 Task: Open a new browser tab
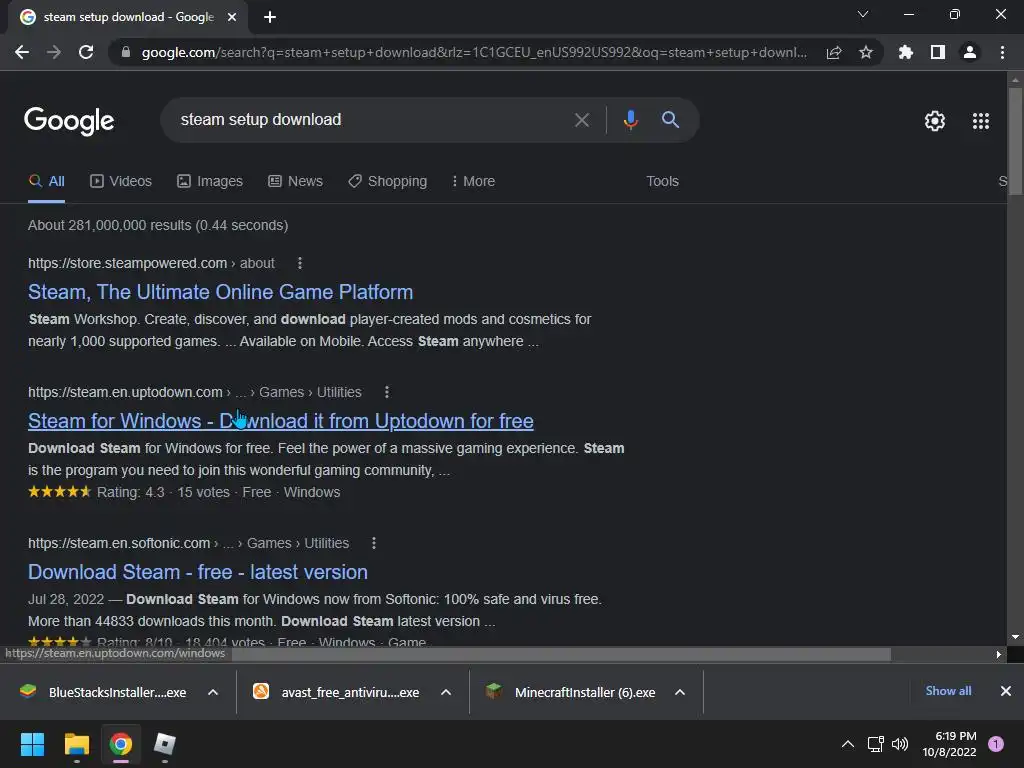pos(270,17)
